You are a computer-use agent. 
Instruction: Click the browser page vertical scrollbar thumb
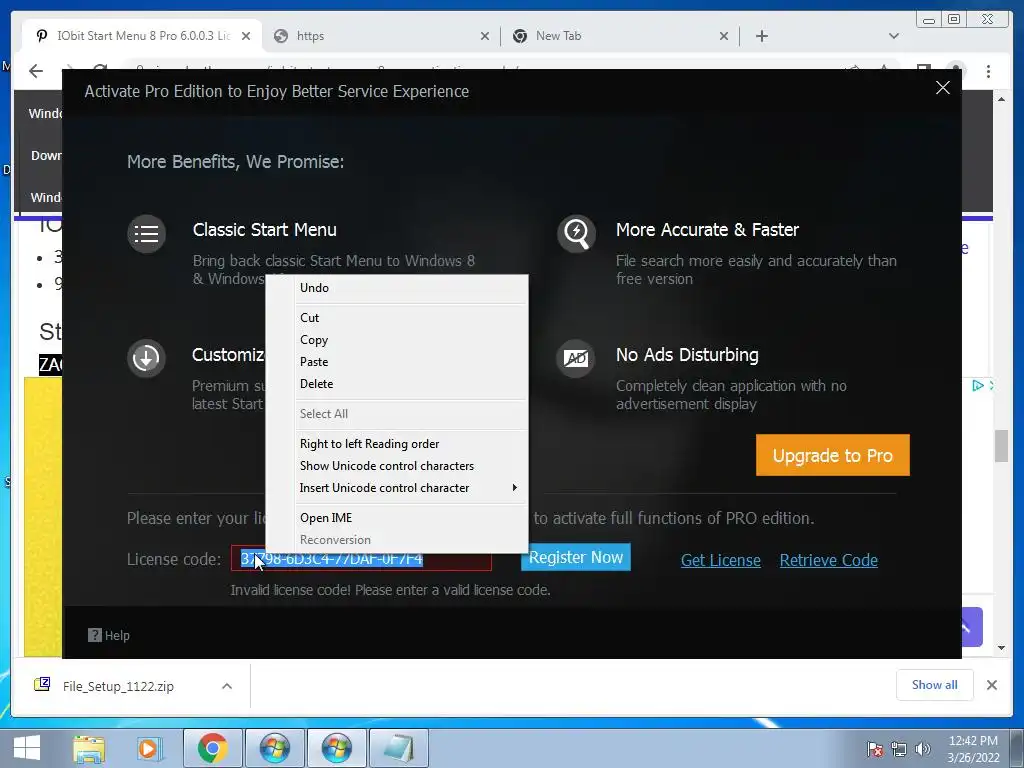(1001, 446)
